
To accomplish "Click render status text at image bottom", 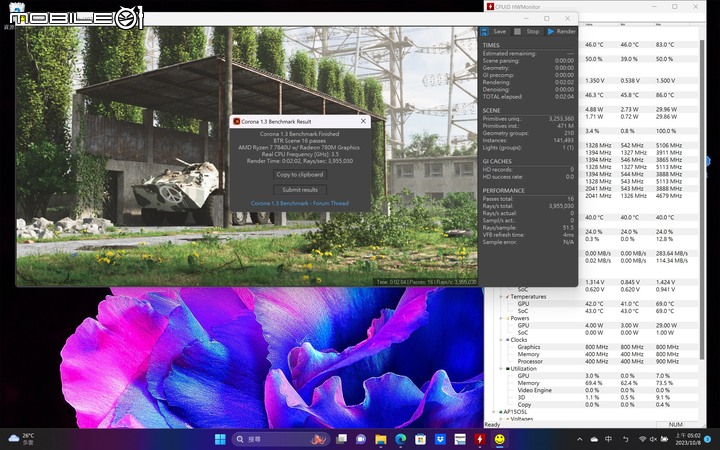I will pos(426,282).
